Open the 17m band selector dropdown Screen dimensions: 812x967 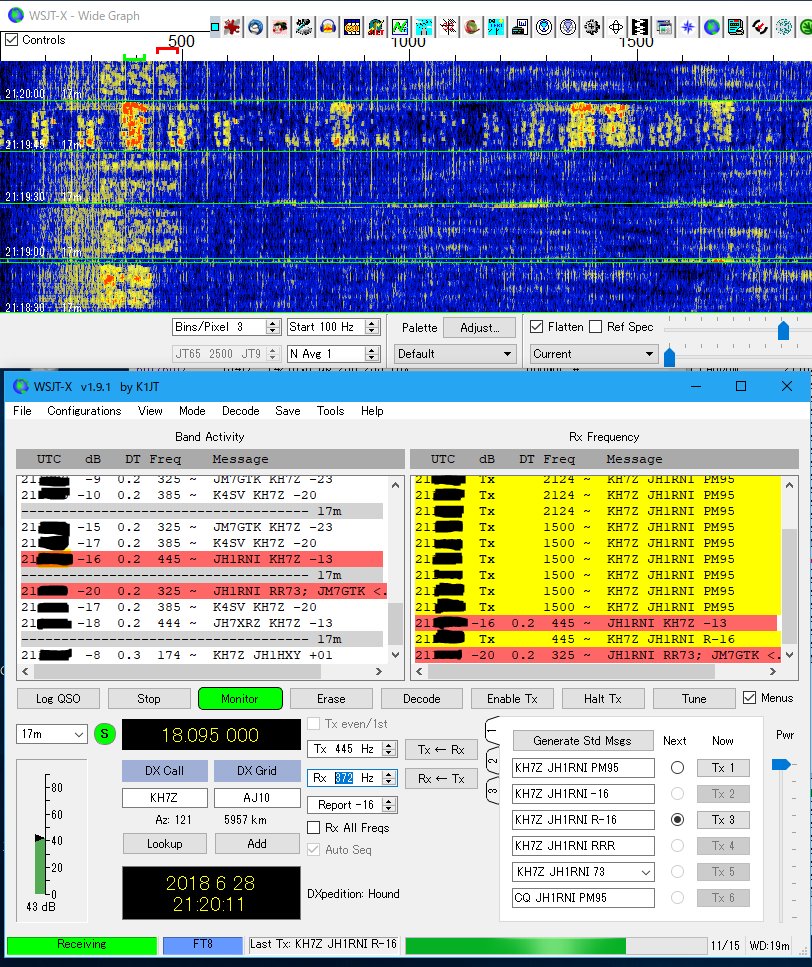(51, 734)
